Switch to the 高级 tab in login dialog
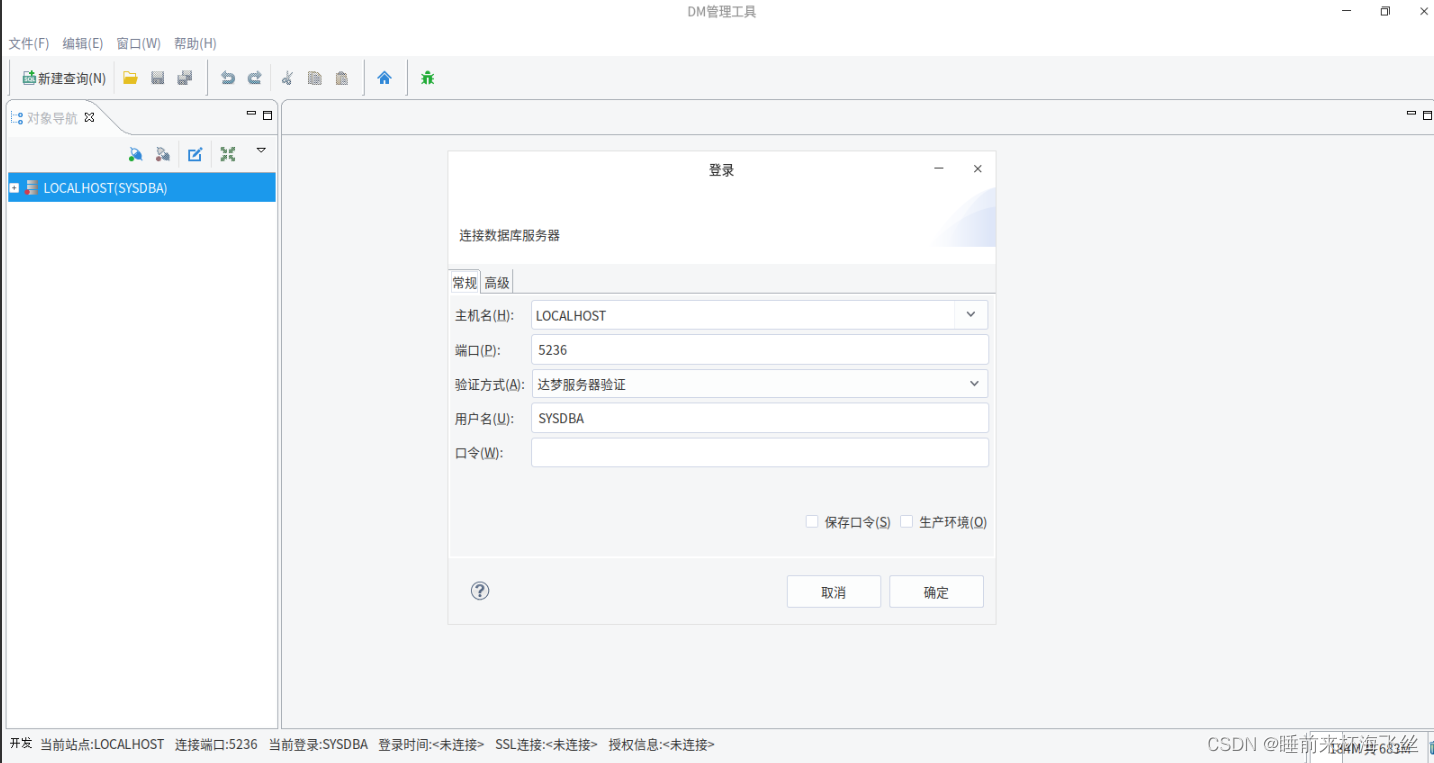 tap(497, 282)
